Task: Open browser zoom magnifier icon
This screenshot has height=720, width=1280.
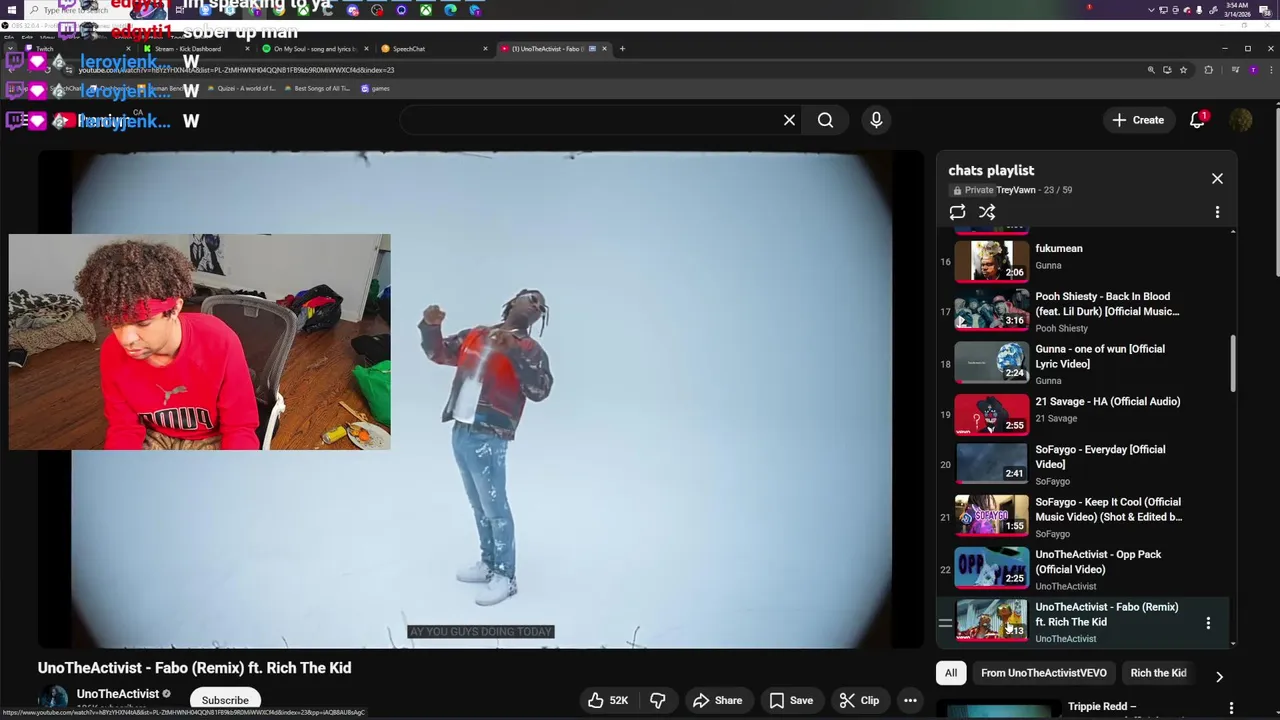Action: click(1151, 70)
